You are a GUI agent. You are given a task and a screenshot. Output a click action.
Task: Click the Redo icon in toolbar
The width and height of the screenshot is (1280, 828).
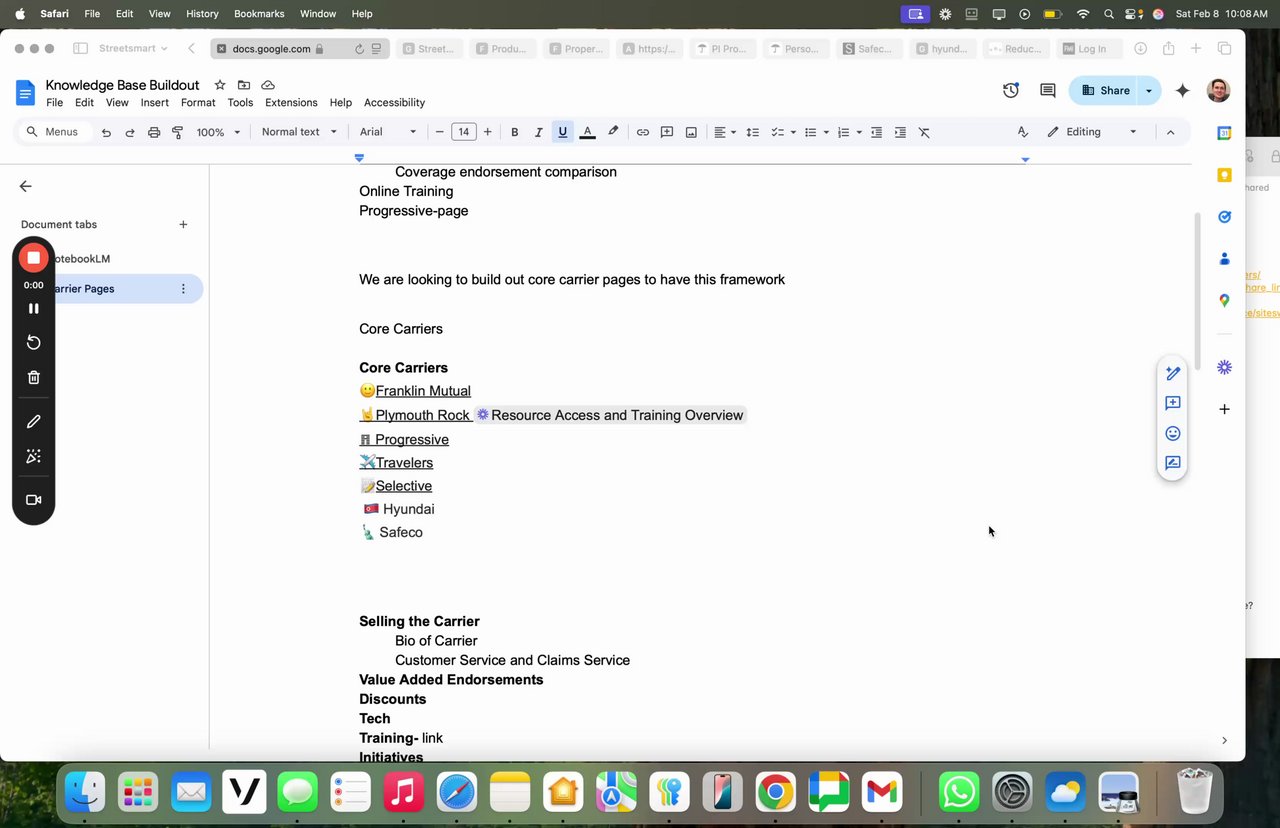pyautogui.click(x=130, y=132)
